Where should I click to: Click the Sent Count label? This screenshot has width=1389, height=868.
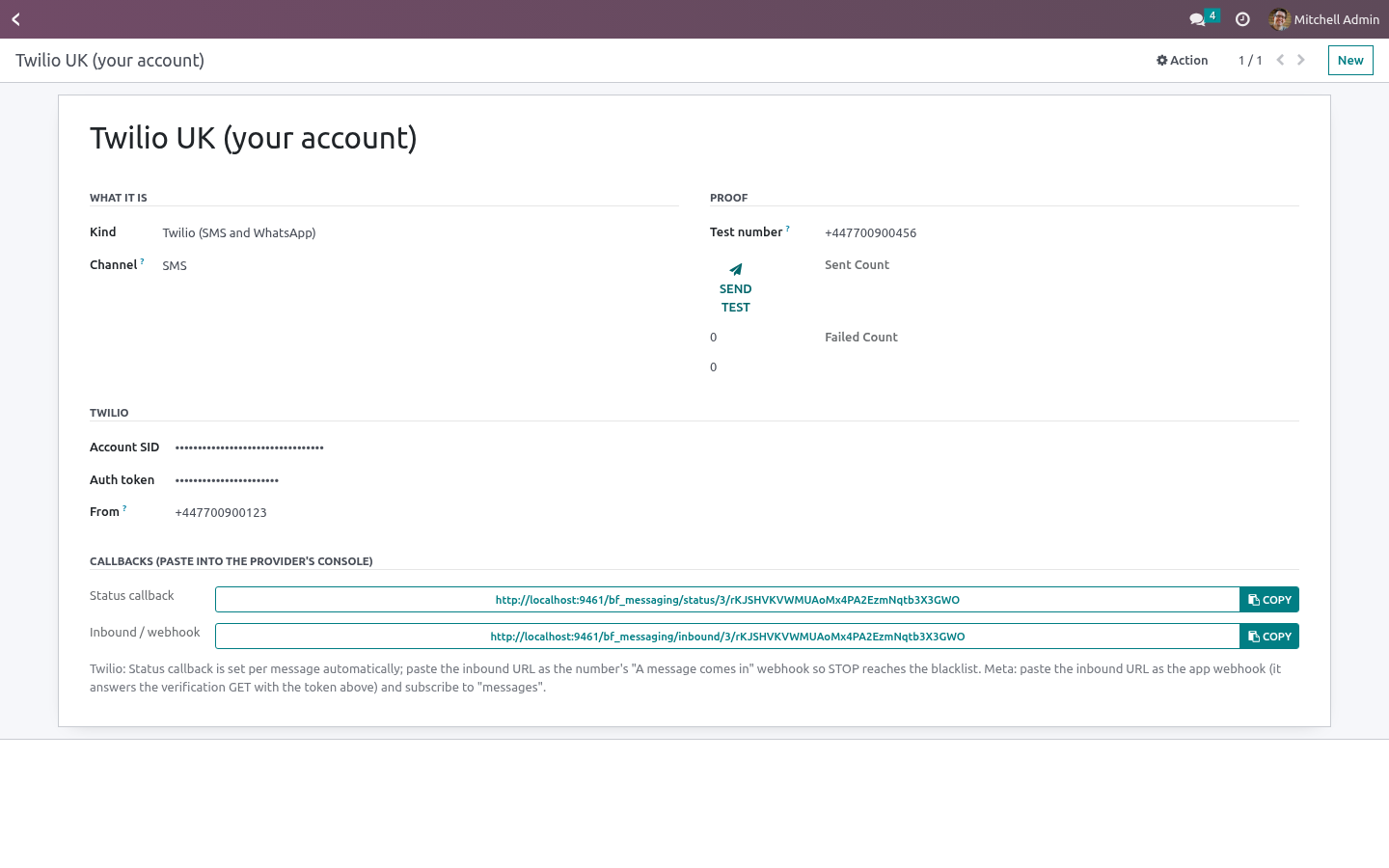point(857,265)
